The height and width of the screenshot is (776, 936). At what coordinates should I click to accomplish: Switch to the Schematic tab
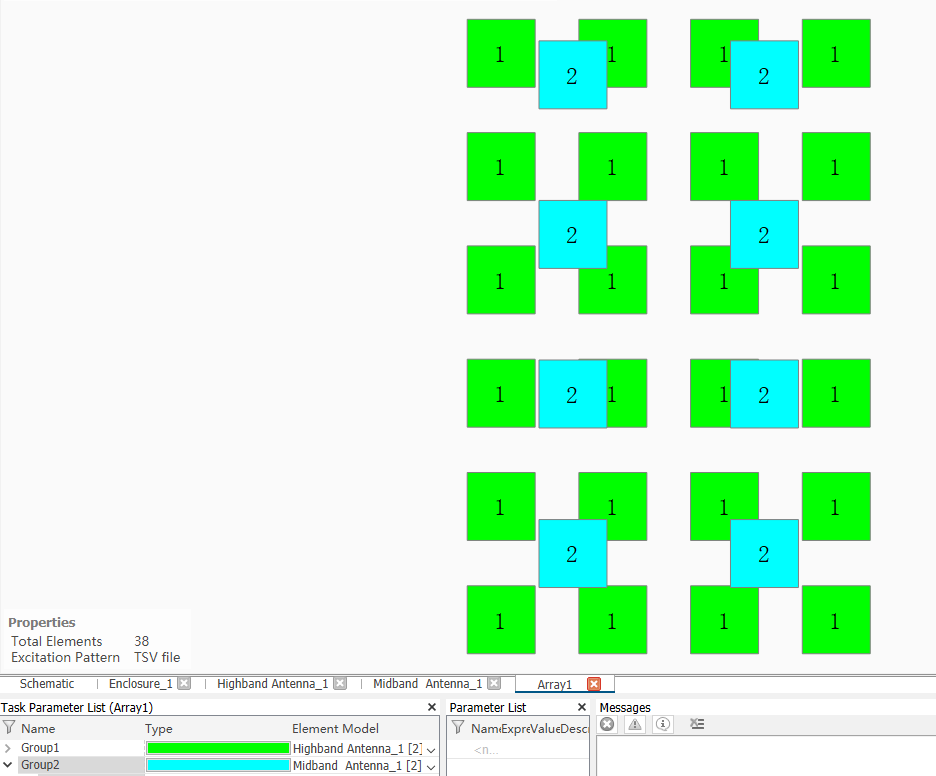pos(47,684)
